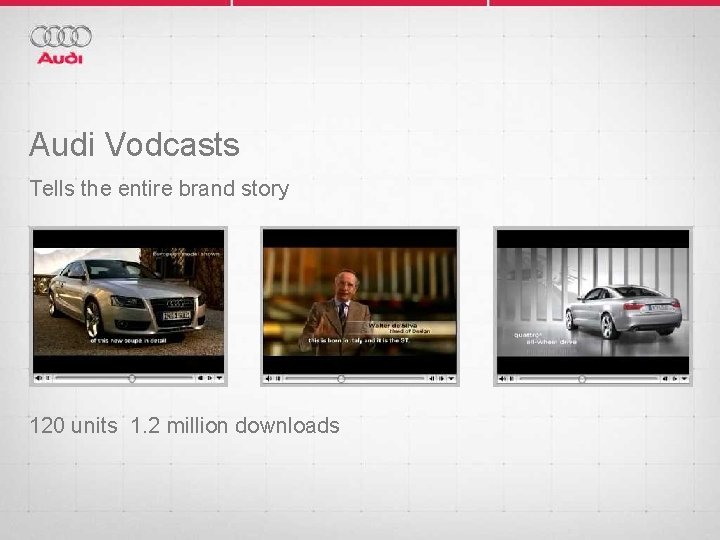This screenshot has height=540, width=720.
Task: Click the seek knob on the Walter de Silva video
Action: point(341,379)
